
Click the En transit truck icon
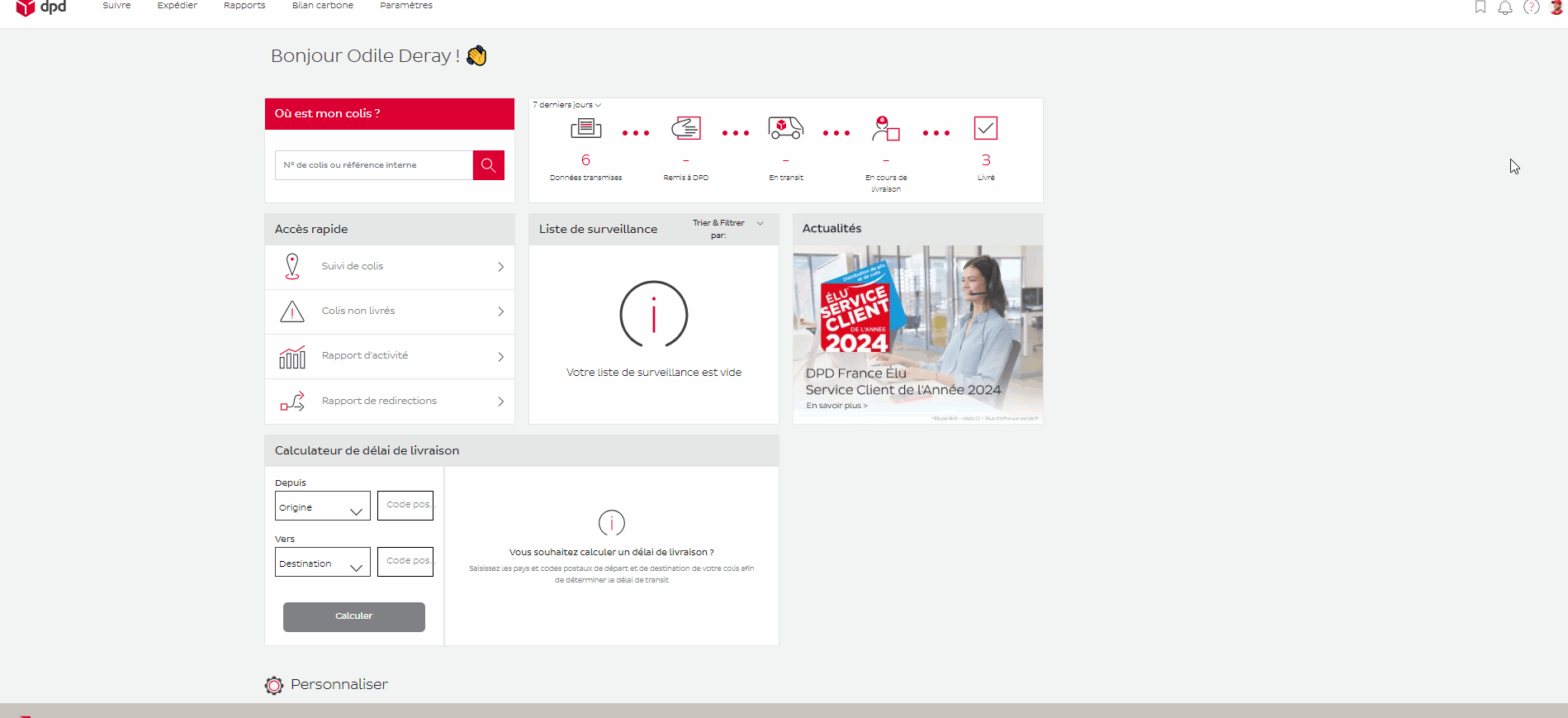[786, 128]
